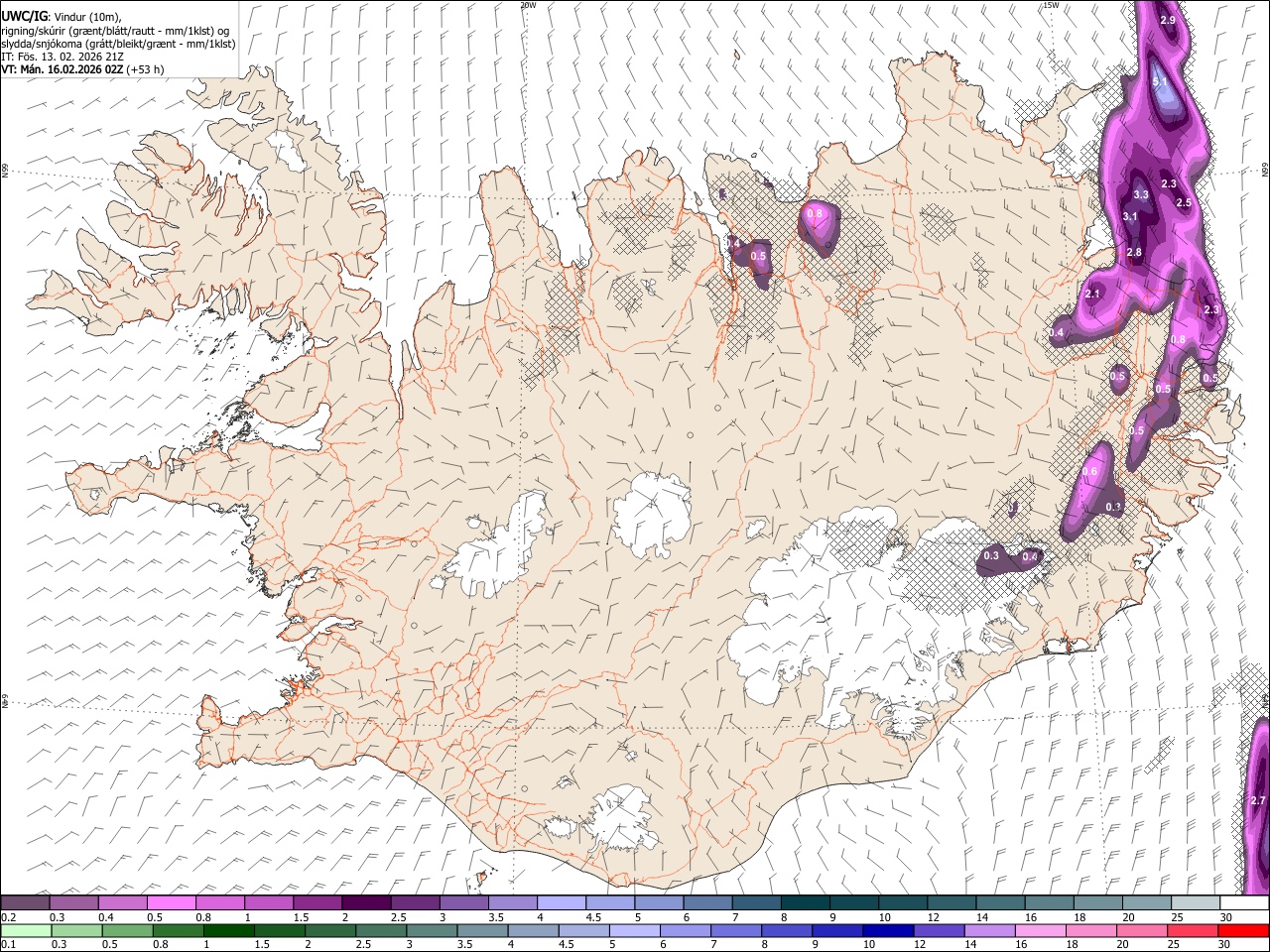Click the '20W' longitude label
The width and height of the screenshot is (1270, 952).
click(x=528, y=5)
